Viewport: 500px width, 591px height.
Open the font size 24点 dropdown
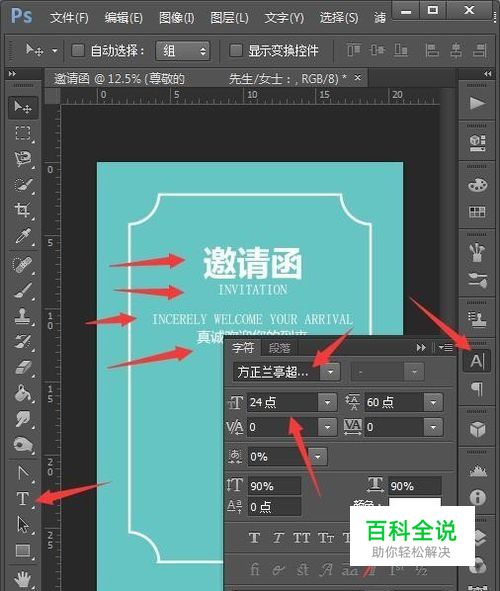click(x=327, y=402)
